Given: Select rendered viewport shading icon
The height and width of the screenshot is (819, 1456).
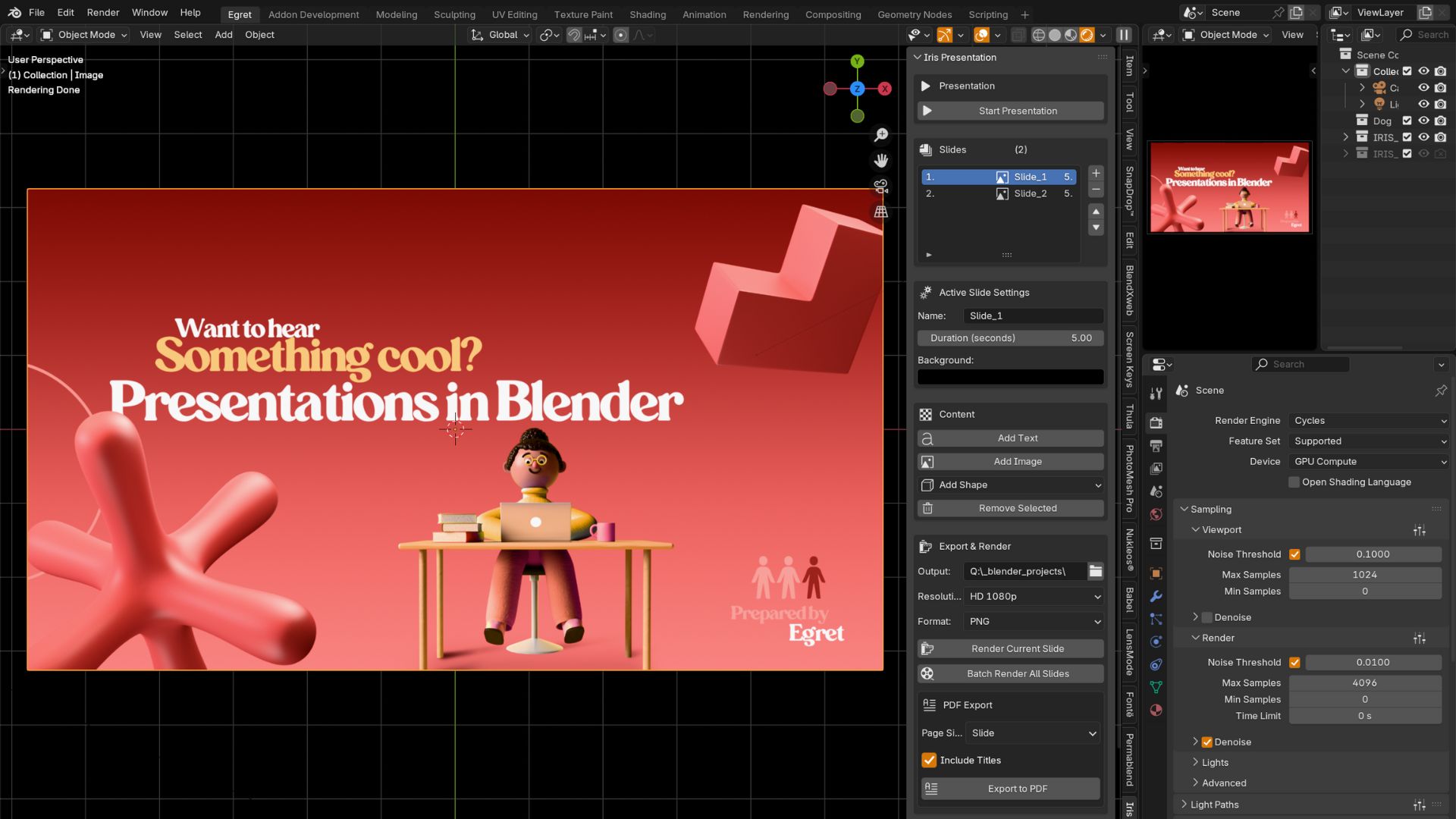Looking at the screenshot, I should pyautogui.click(x=1087, y=35).
